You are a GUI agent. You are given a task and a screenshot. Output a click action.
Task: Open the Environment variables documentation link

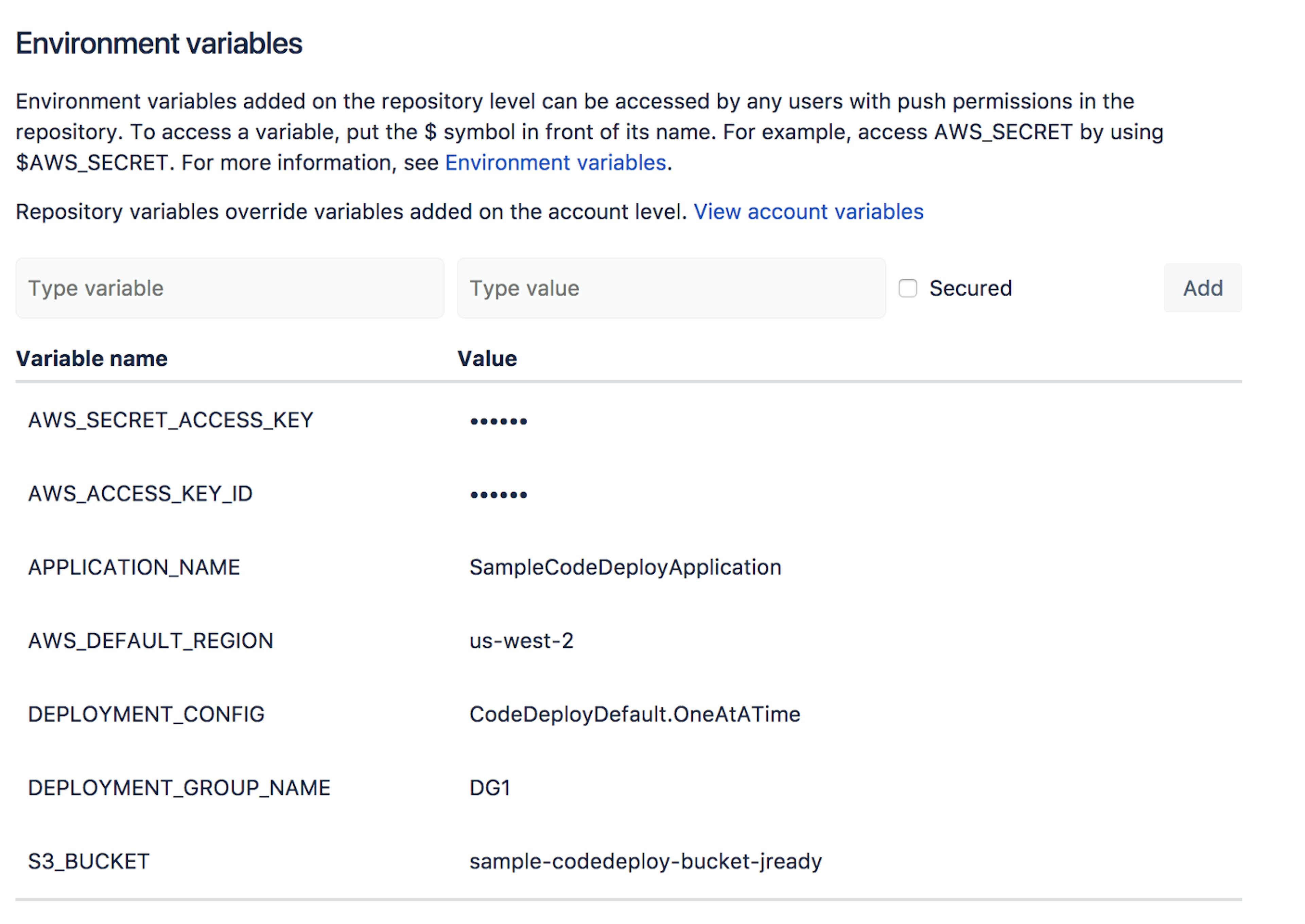click(555, 163)
